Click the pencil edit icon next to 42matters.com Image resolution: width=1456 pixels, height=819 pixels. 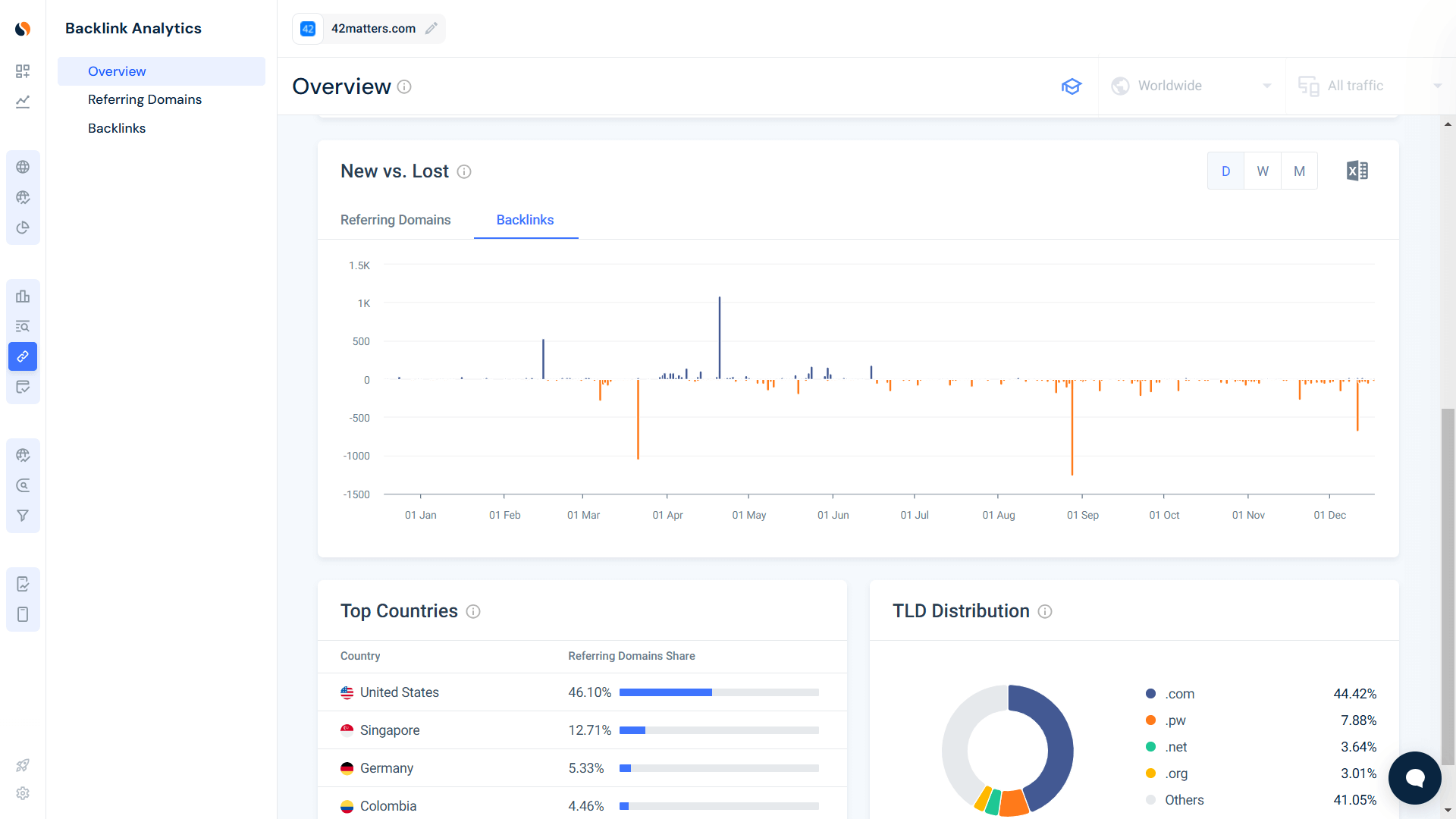tap(431, 28)
